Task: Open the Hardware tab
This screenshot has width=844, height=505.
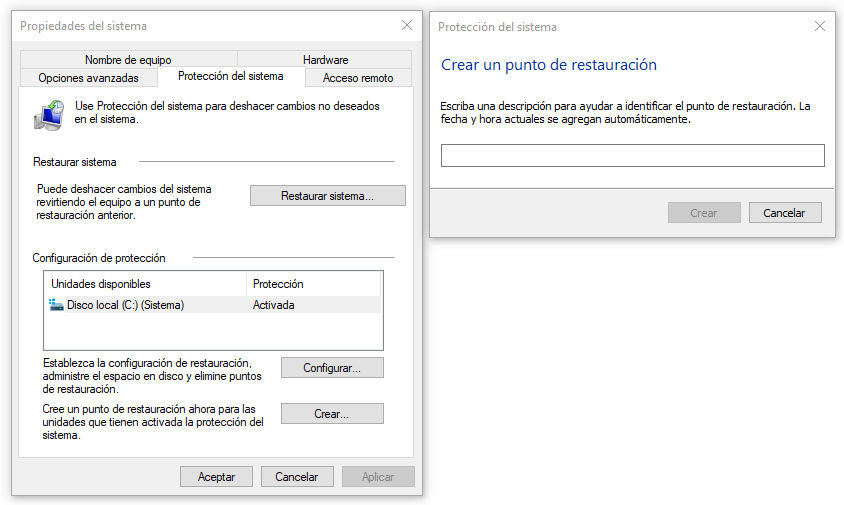Action: pos(325,60)
